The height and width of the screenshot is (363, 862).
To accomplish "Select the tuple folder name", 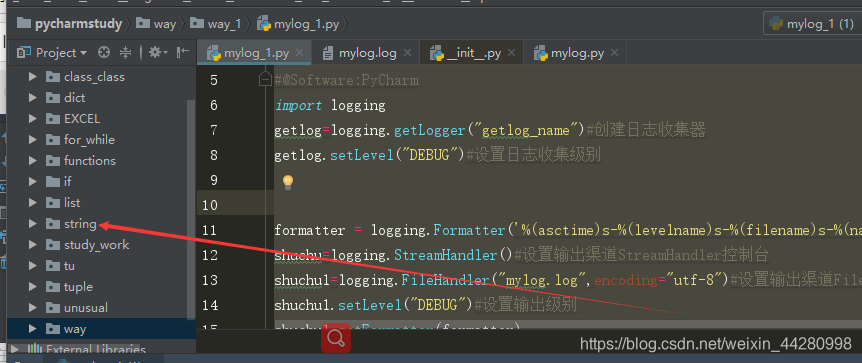I will coord(78,287).
